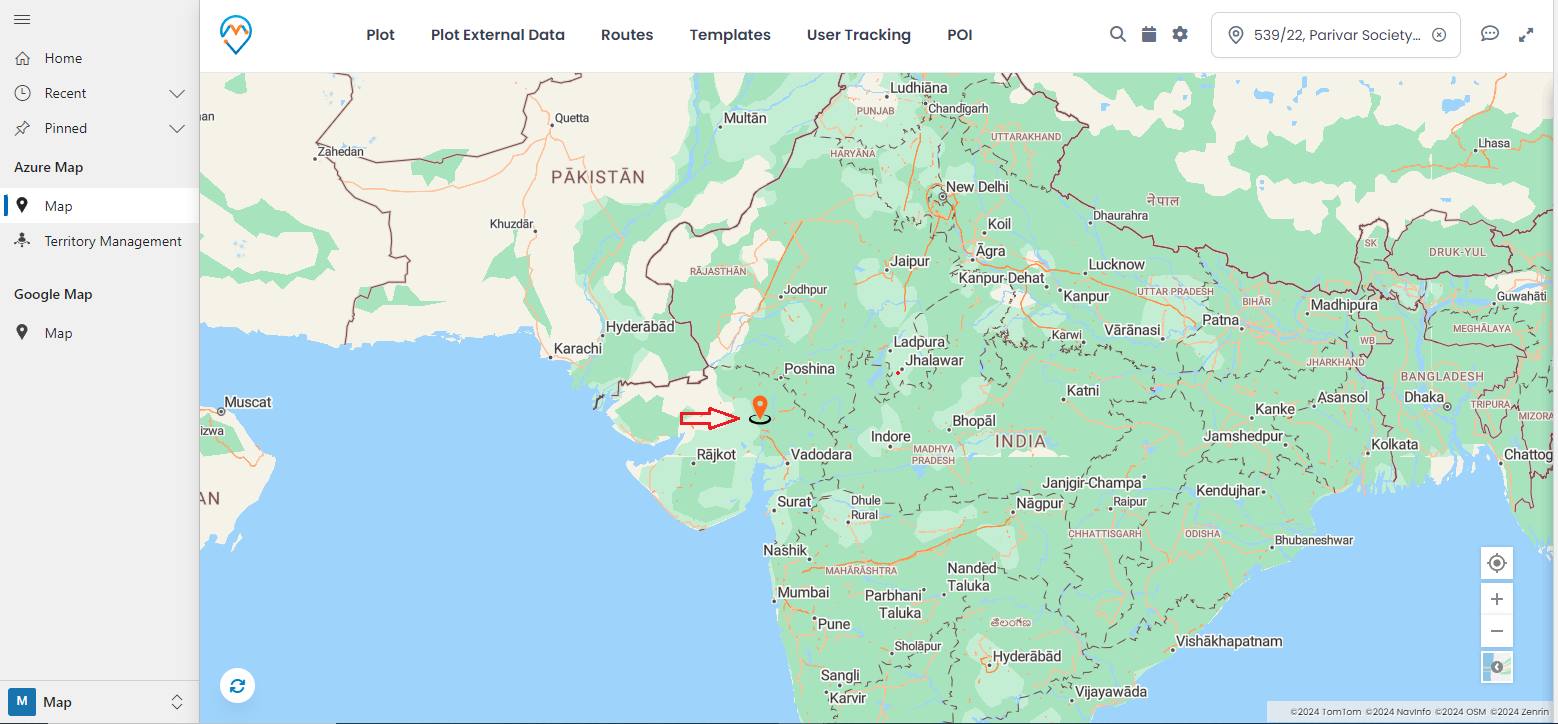
Task: Refresh the map data
Action: (x=237, y=686)
